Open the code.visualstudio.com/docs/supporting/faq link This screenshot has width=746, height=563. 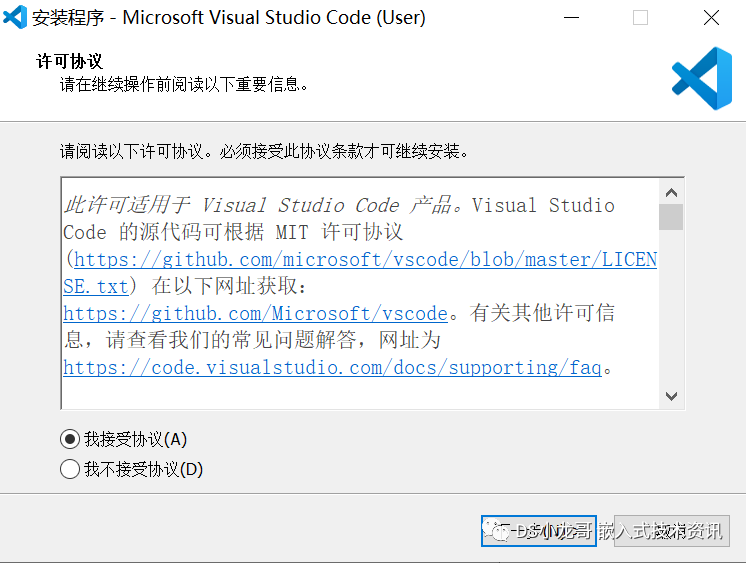[332, 367]
